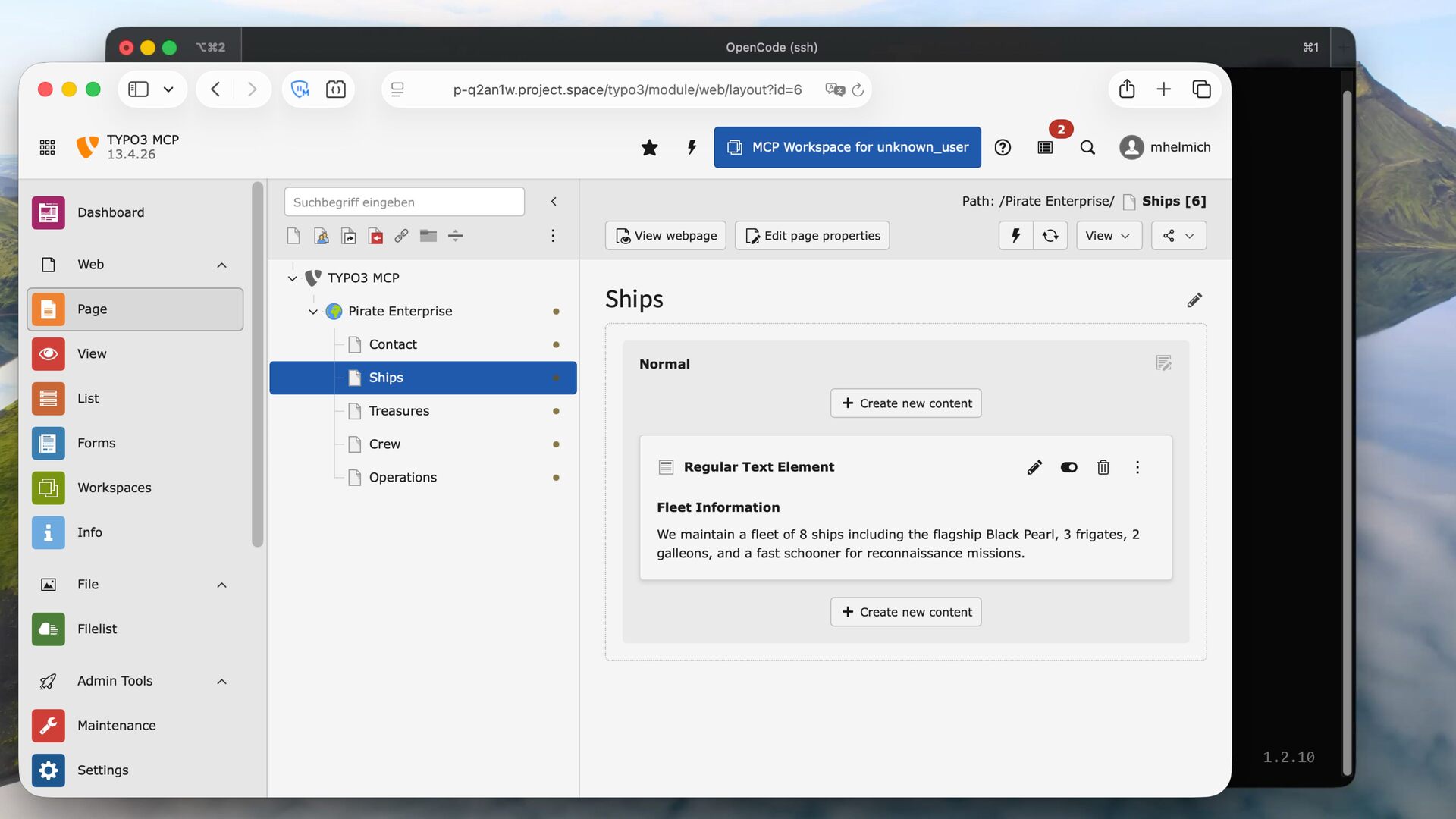Collapse the Admin Tools module group
This screenshot has width=1456, height=819.
pos(221,681)
